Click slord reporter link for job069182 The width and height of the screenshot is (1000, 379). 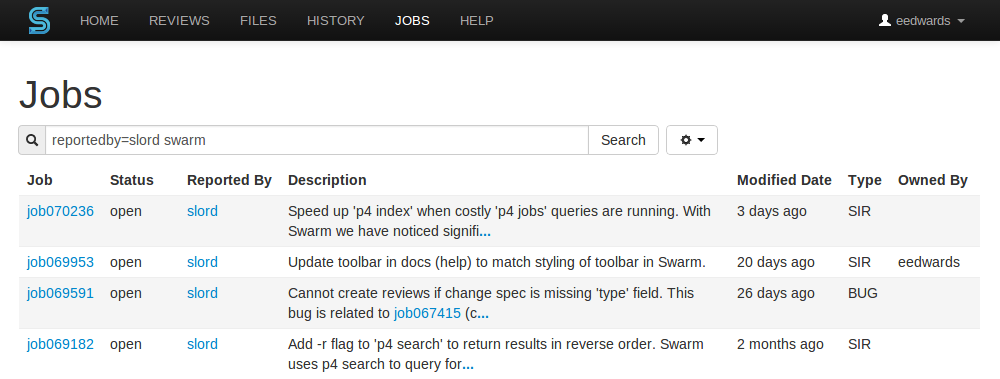pyautogui.click(x=202, y=345)
